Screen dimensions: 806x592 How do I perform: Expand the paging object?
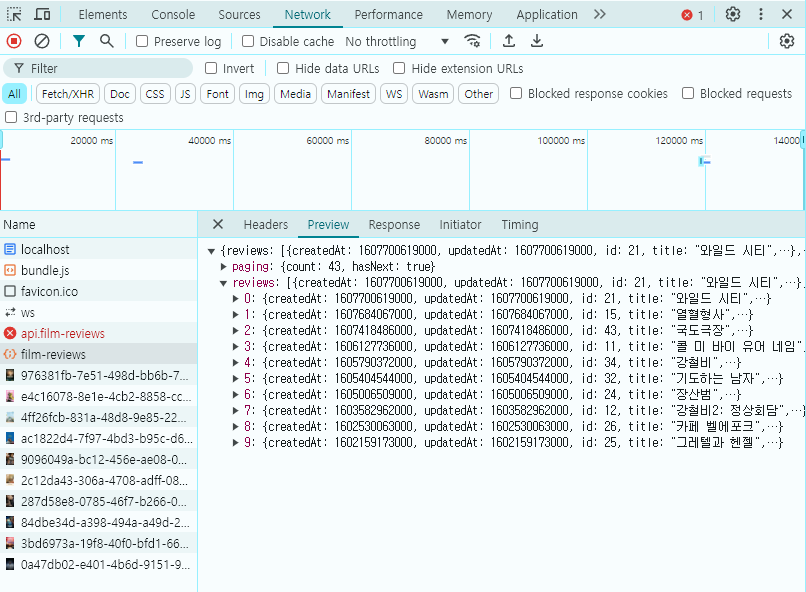(x=224, y=266)
